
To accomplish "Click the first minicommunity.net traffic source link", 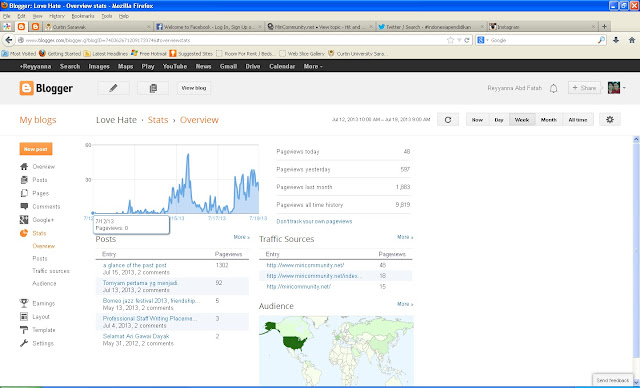I will (305, 265).
